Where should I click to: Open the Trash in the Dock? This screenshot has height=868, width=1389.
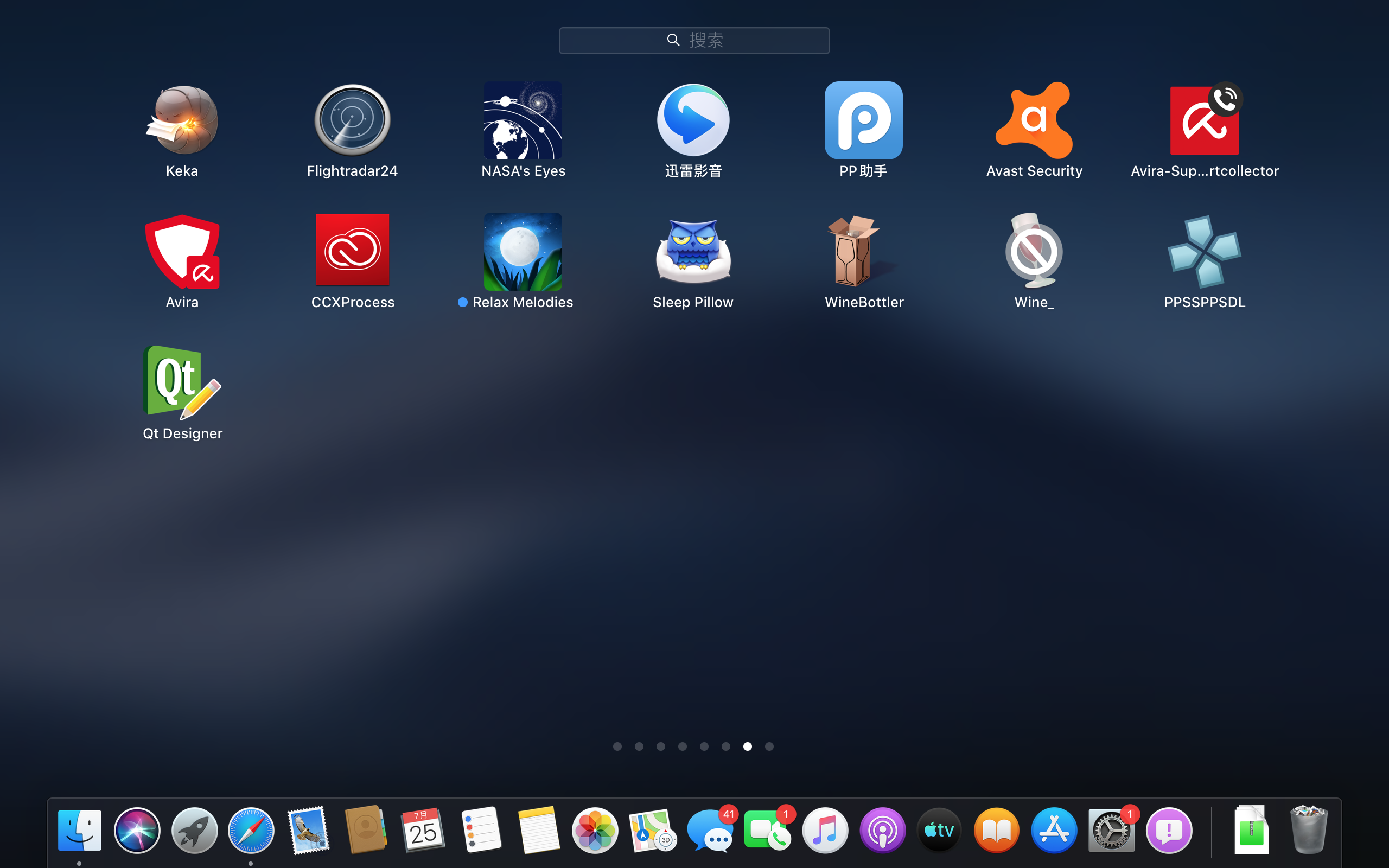pyautogui.click(x=1309, y=830)
